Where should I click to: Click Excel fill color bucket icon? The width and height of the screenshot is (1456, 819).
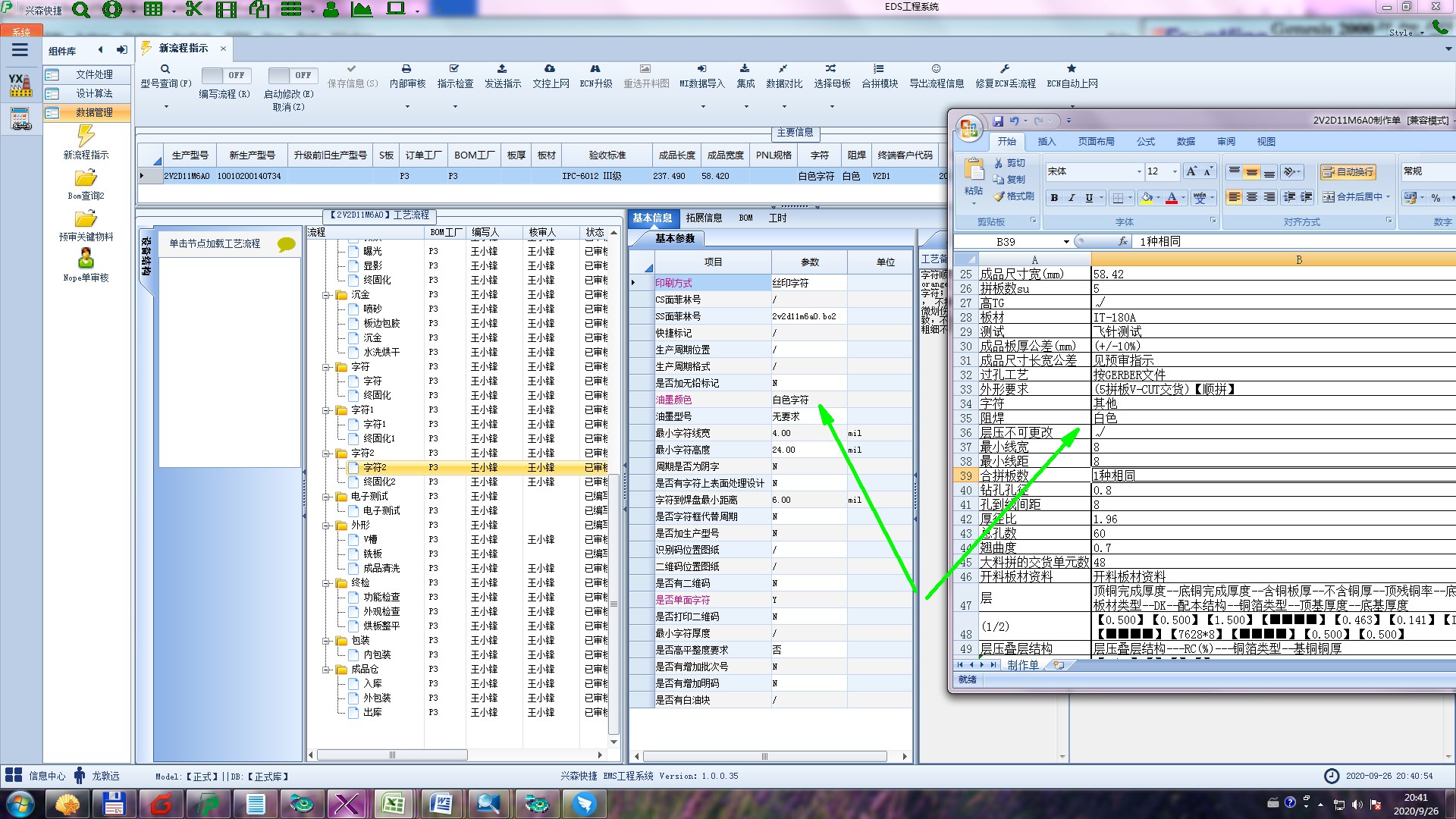1146,198
